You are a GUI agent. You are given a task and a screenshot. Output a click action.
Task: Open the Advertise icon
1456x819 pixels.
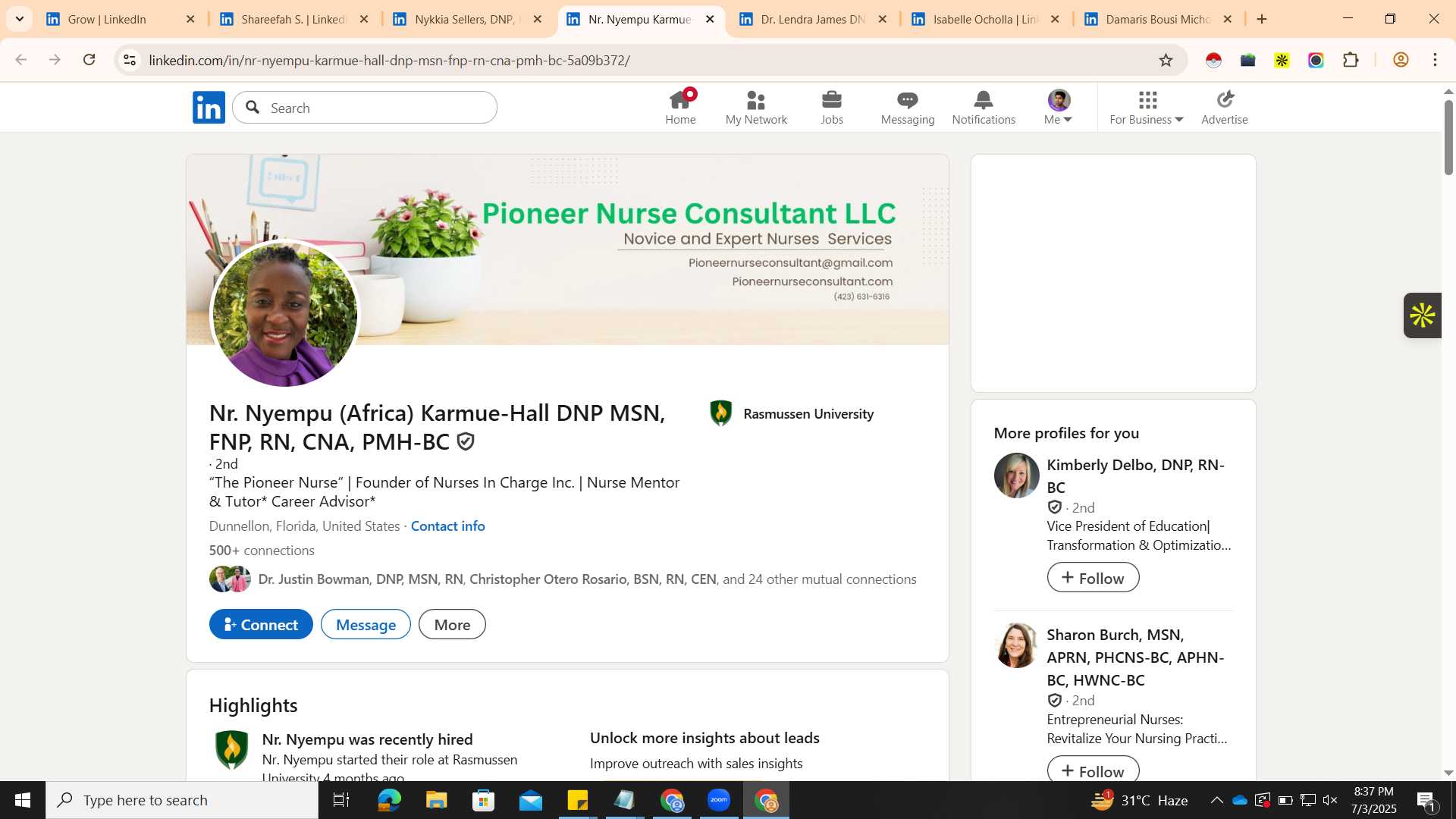(1225, 107)
